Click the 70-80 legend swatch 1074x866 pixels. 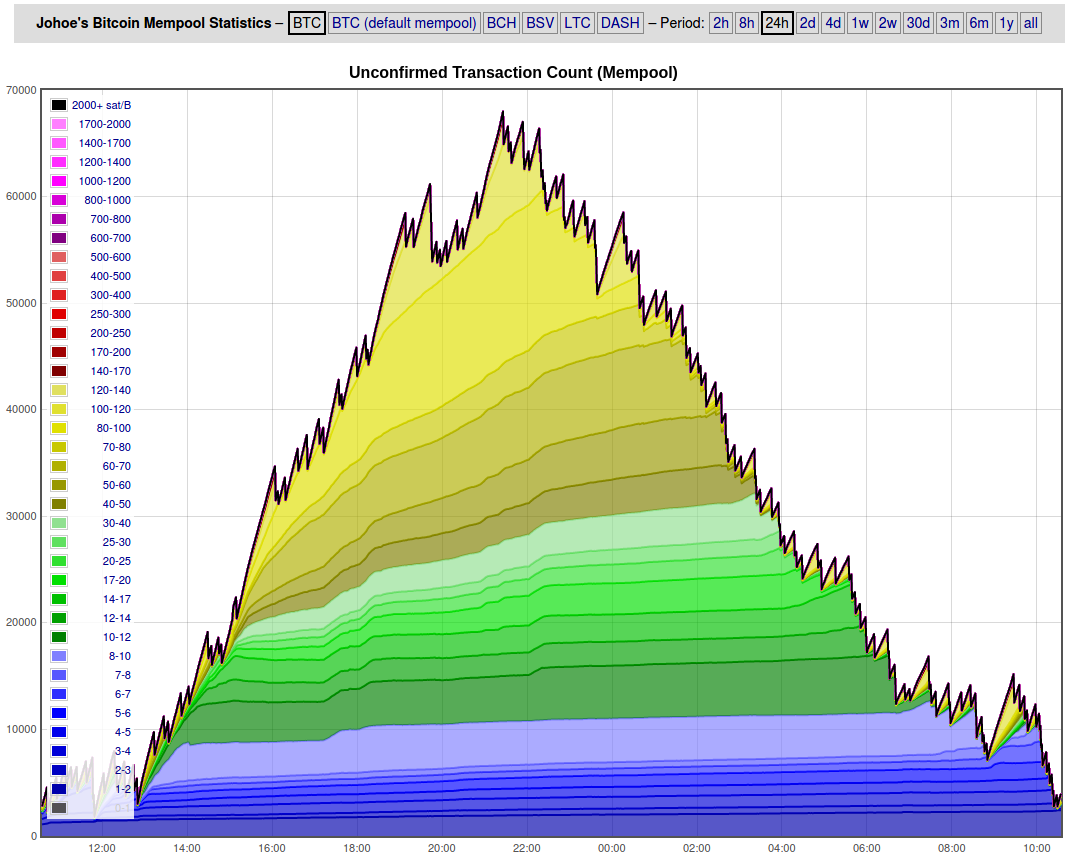tap(59, 447)
